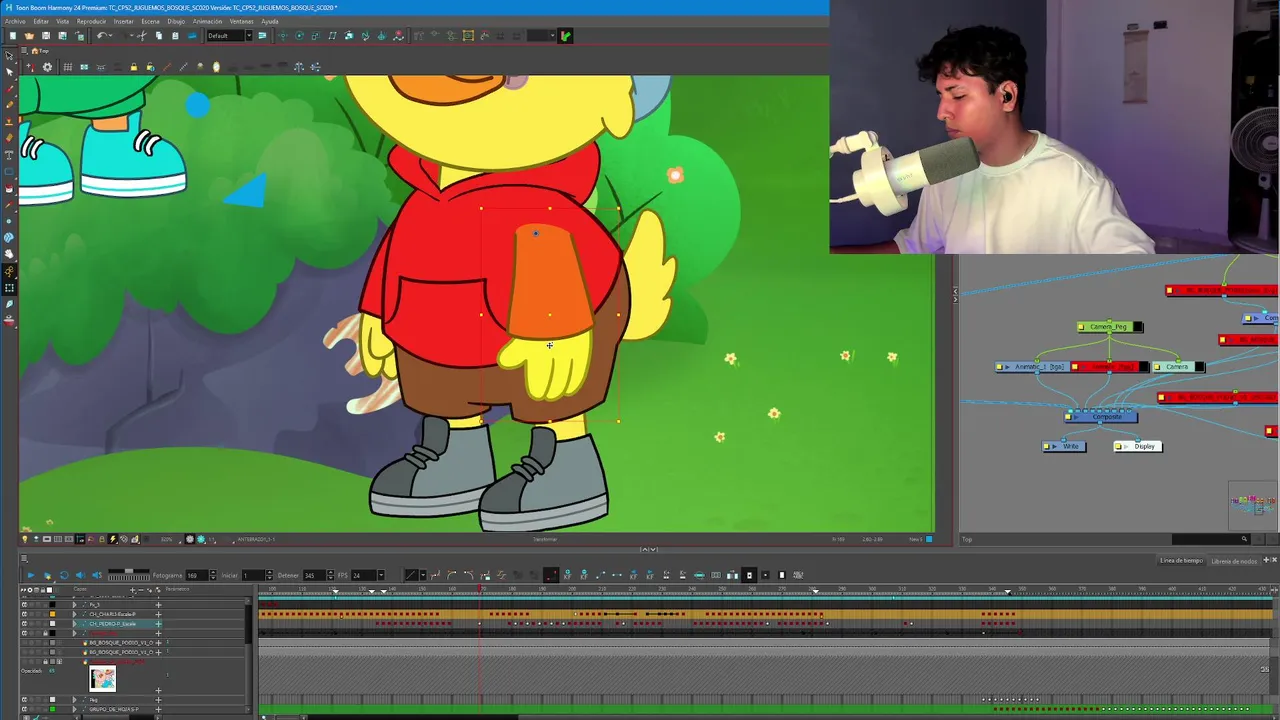1280x720 pixels.
Task: Select the Composite node
Action: [x=1102, y=417]
